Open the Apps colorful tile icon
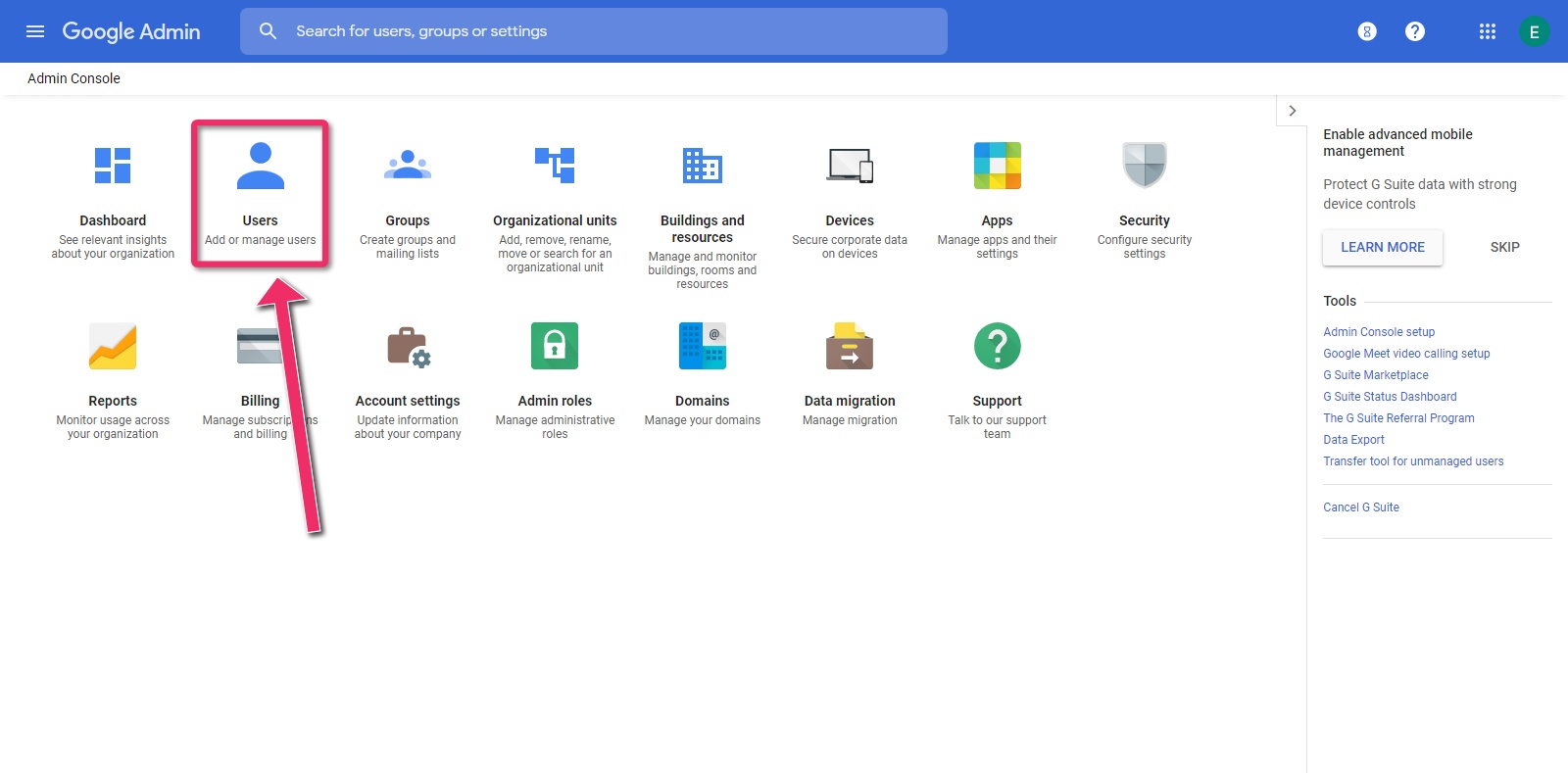This screenshot has width=1568, height=773. coord(998,166)
